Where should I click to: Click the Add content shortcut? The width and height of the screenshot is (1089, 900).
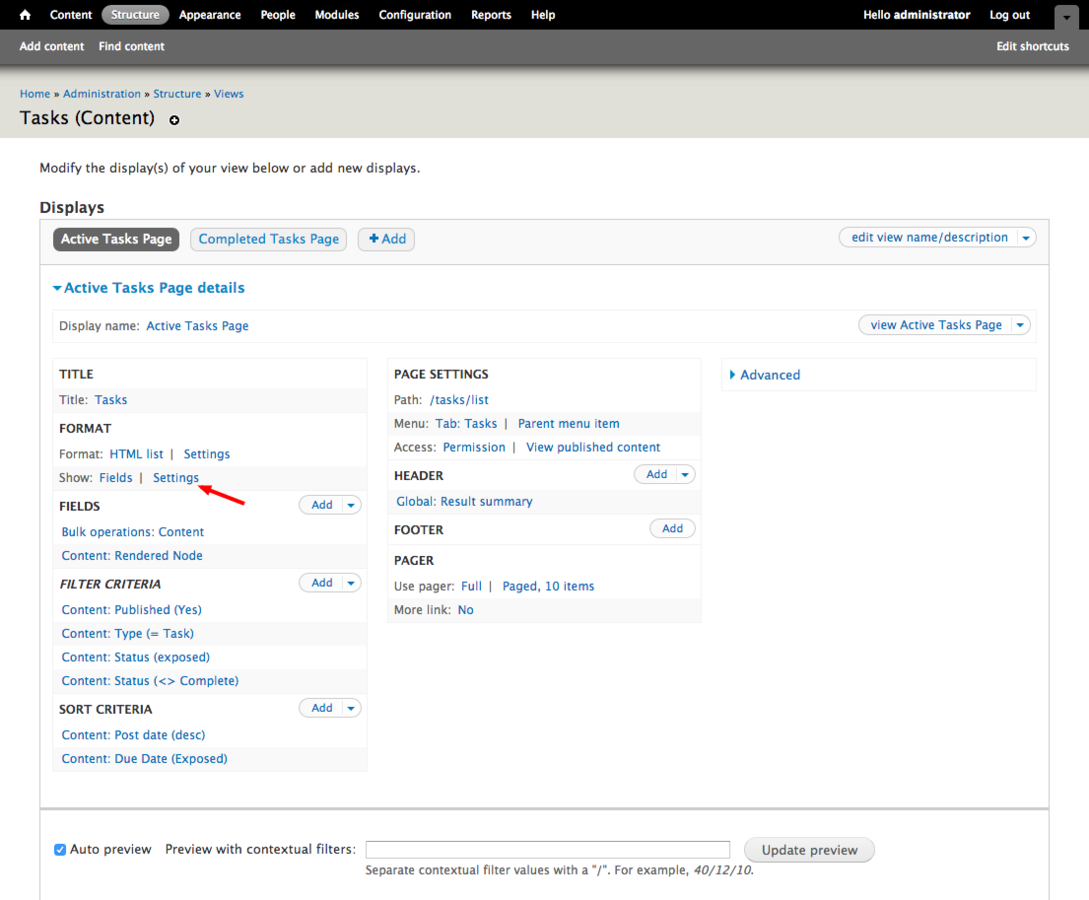[52, 47]
